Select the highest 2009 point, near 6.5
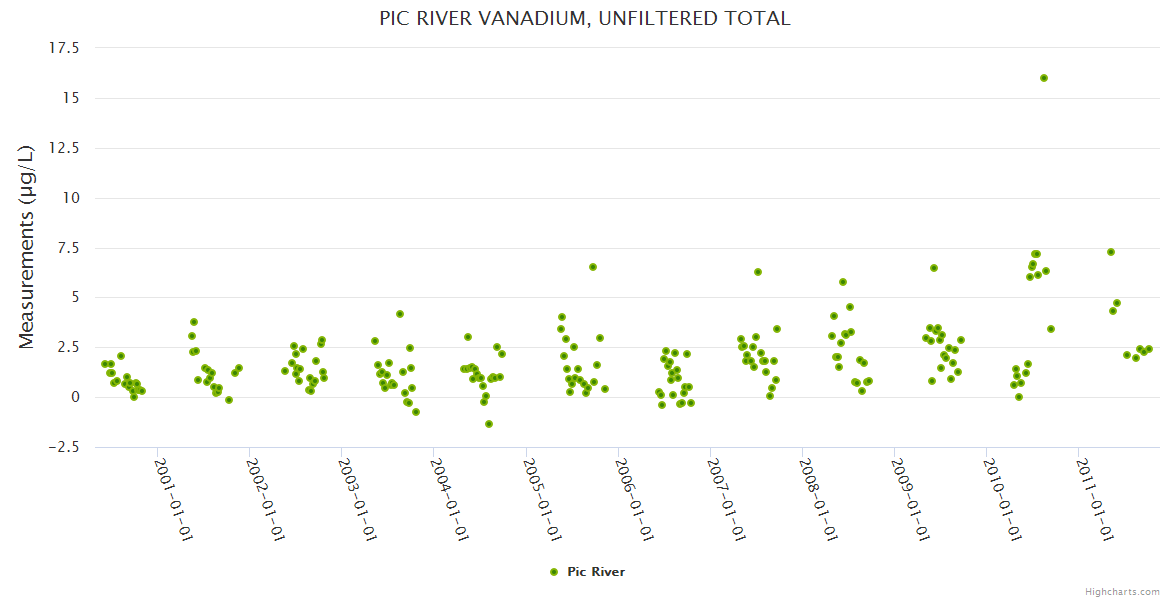 pyautogui.click(x=934, y=268)
